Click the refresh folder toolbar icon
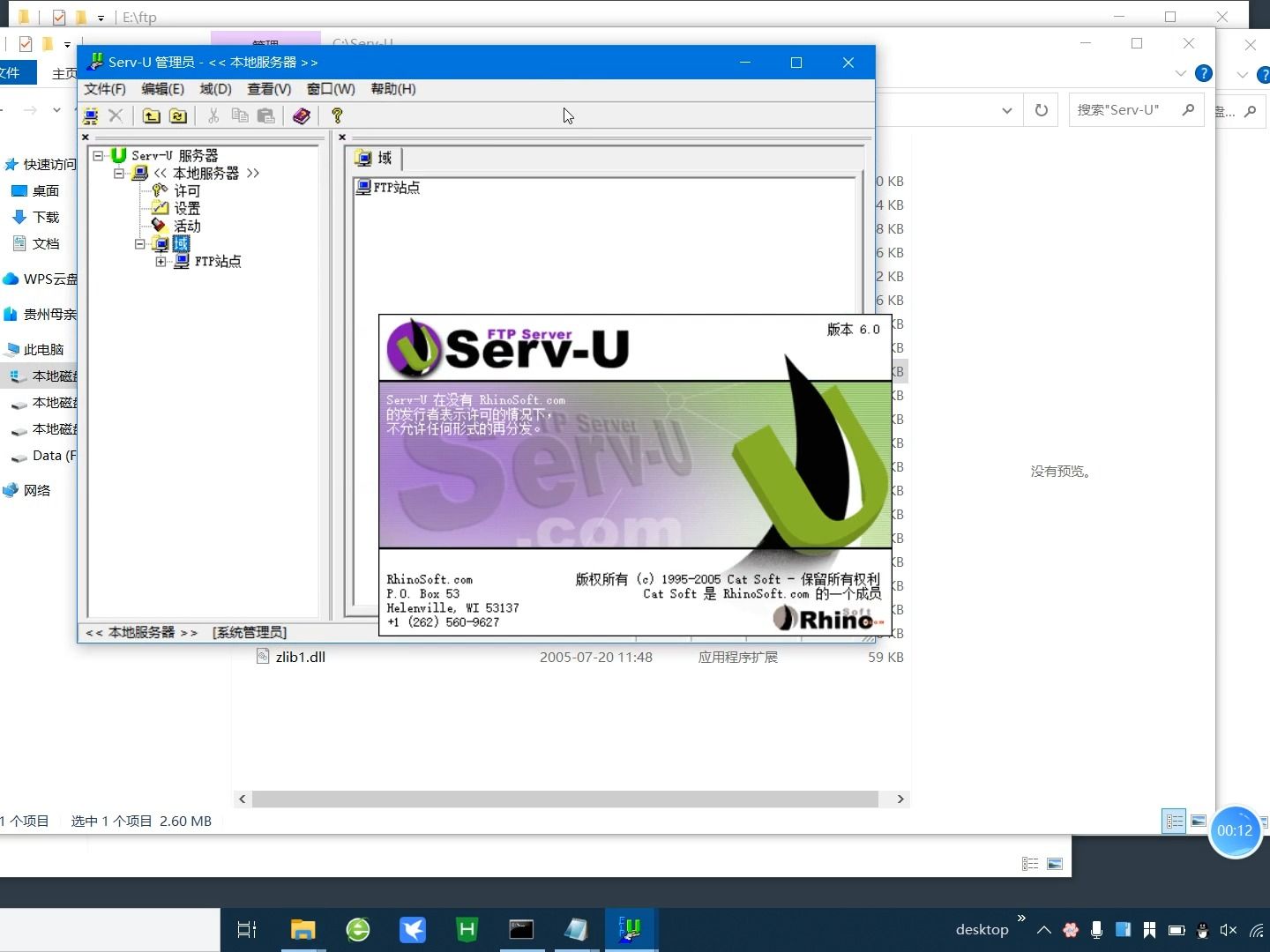The height and width of the screenshot is (952, 1270). (x=178, y=115)
